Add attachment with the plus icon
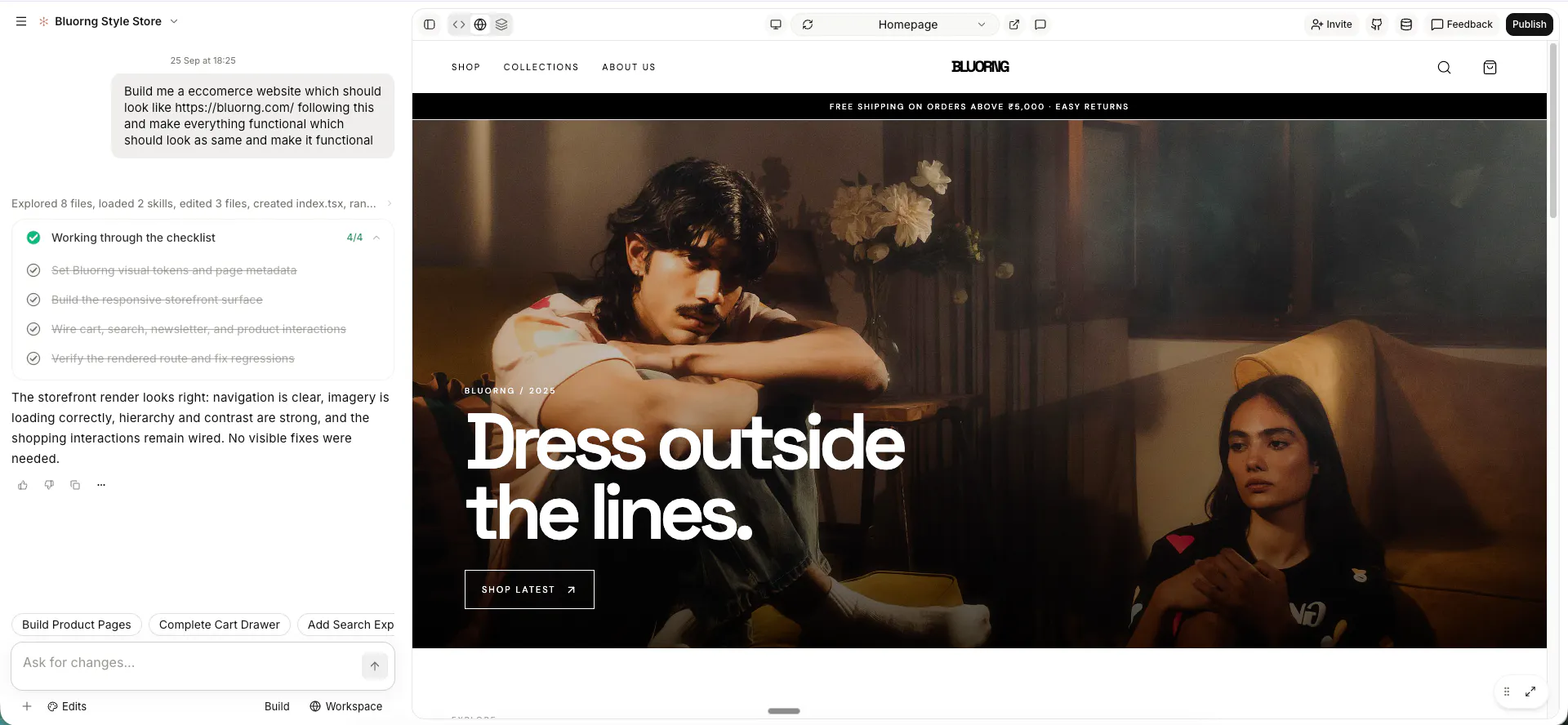The image size is (1568, 725). [x=27, y=706]
